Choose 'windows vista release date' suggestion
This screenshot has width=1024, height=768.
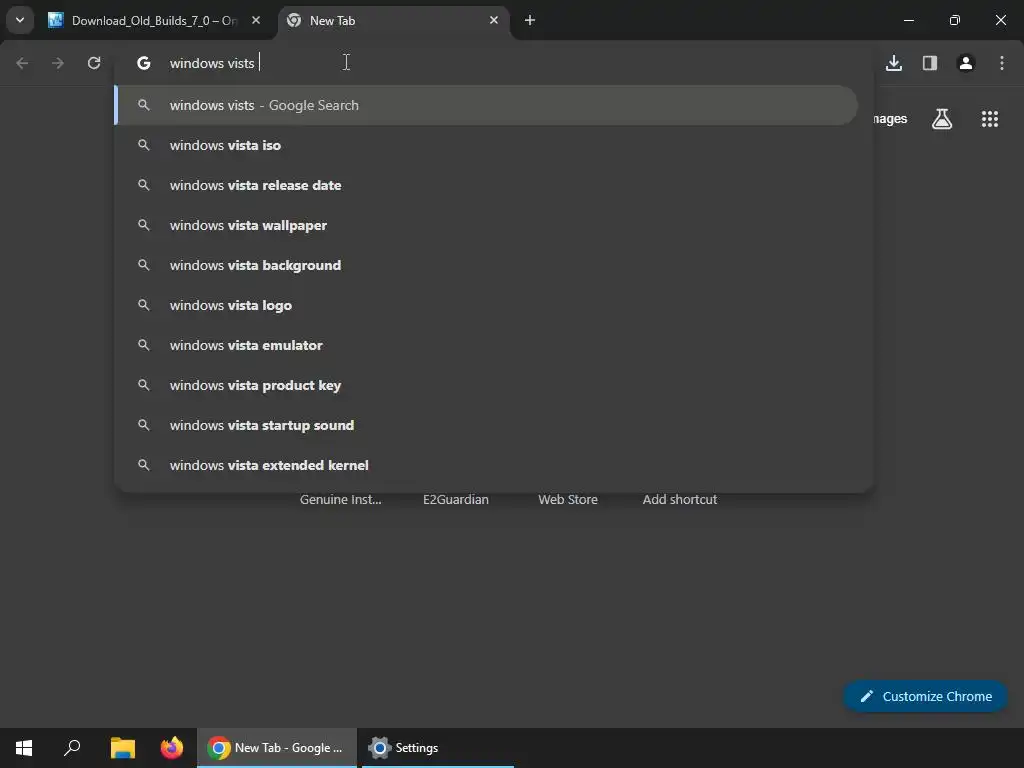[486, 185]
